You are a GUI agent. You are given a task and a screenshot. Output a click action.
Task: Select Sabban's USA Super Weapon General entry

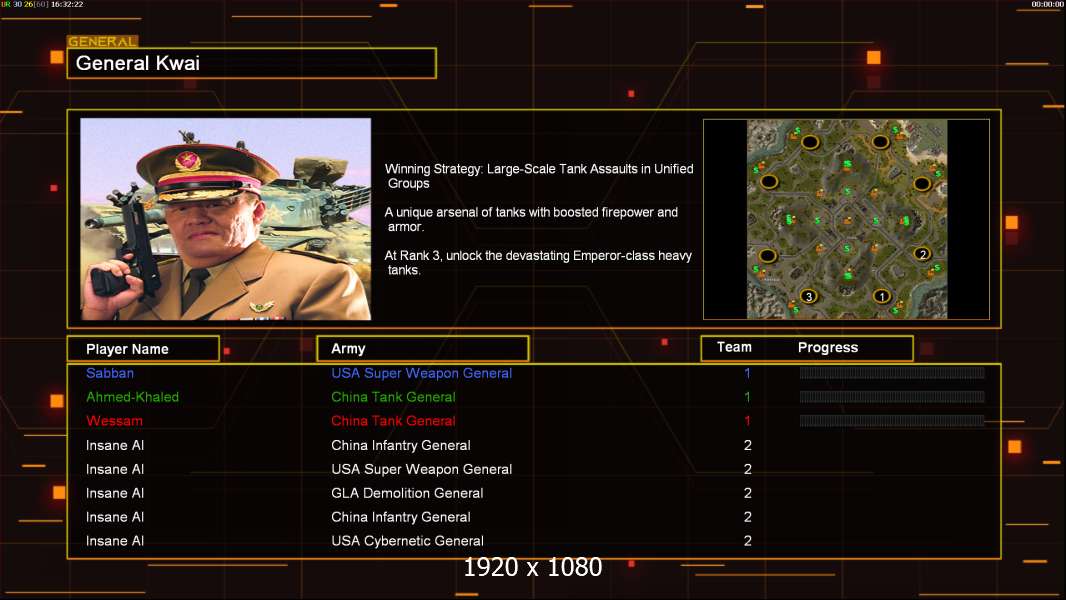click(422, 373)
